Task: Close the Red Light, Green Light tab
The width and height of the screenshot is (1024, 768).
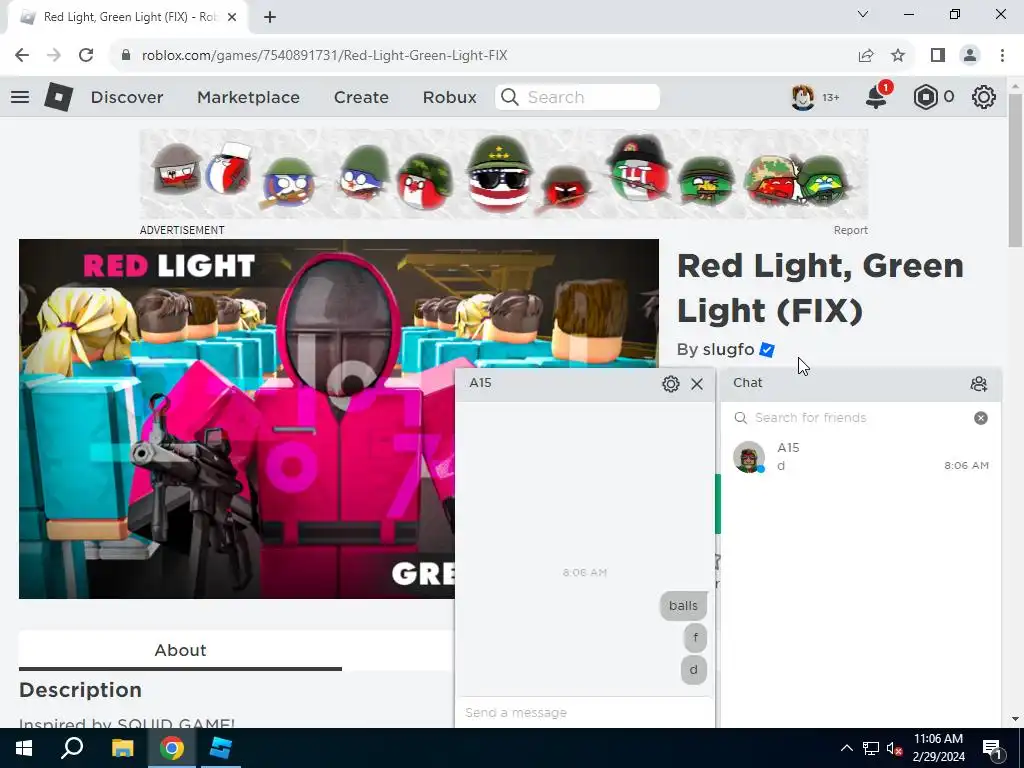Action: click(232, 17)
